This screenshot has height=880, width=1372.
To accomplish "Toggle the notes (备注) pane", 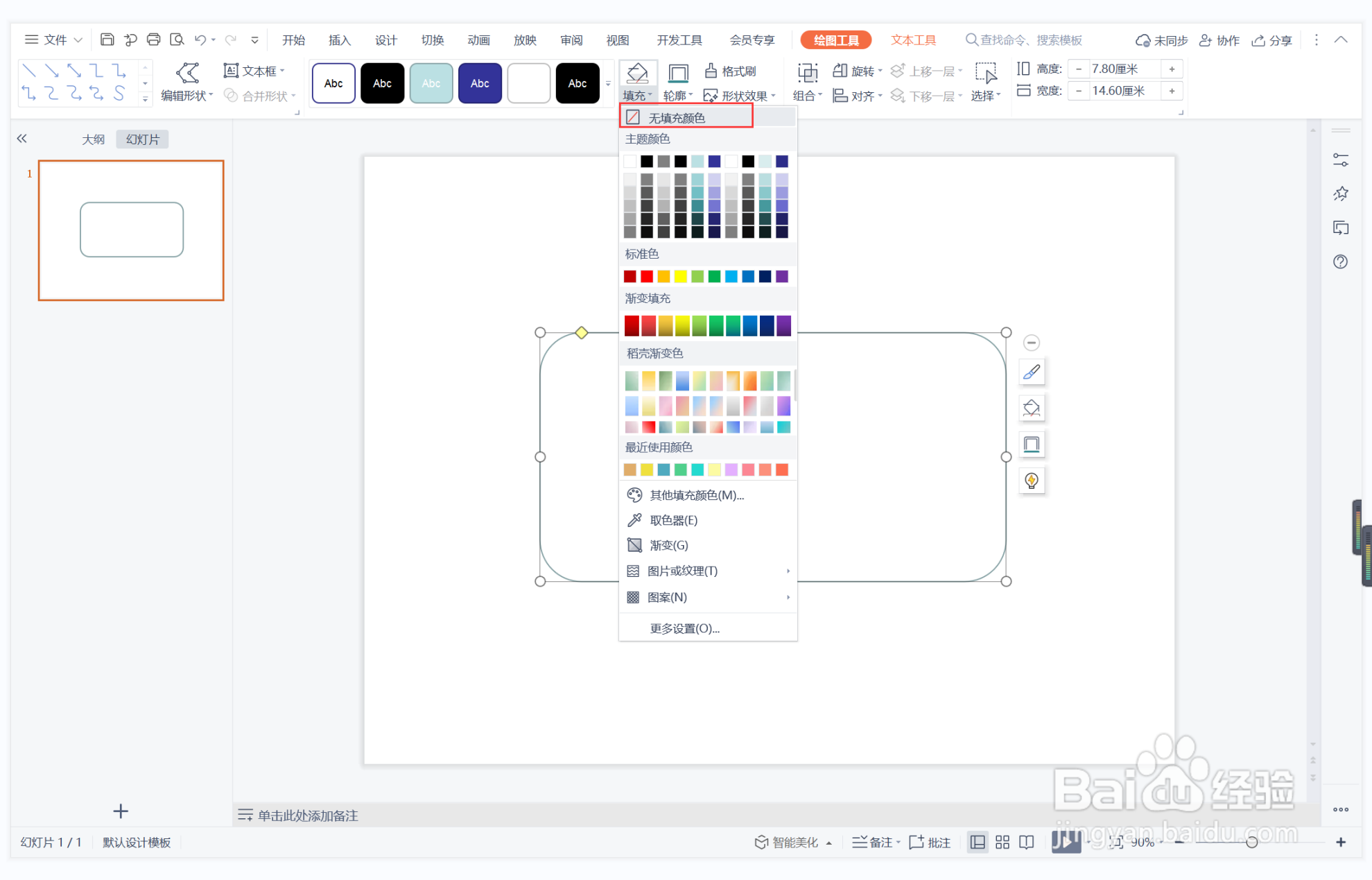I will pyautogui.click(x=874, y=842).
